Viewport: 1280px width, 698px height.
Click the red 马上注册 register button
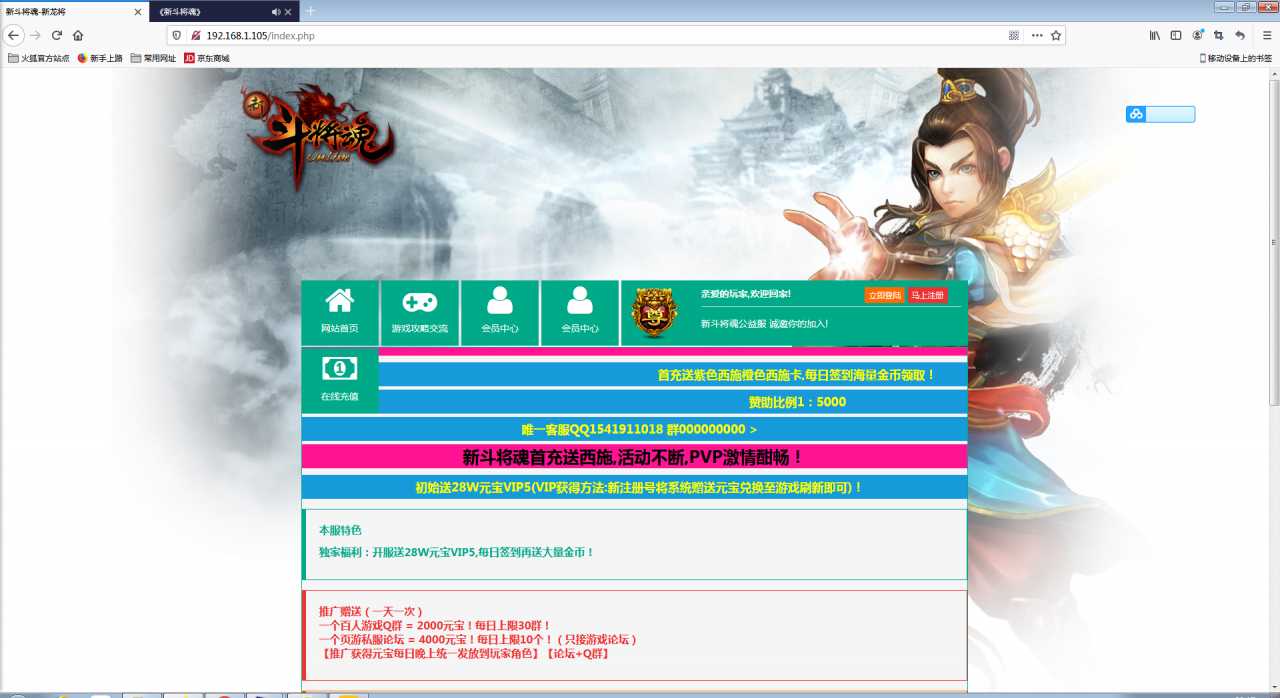click(927, 295)
